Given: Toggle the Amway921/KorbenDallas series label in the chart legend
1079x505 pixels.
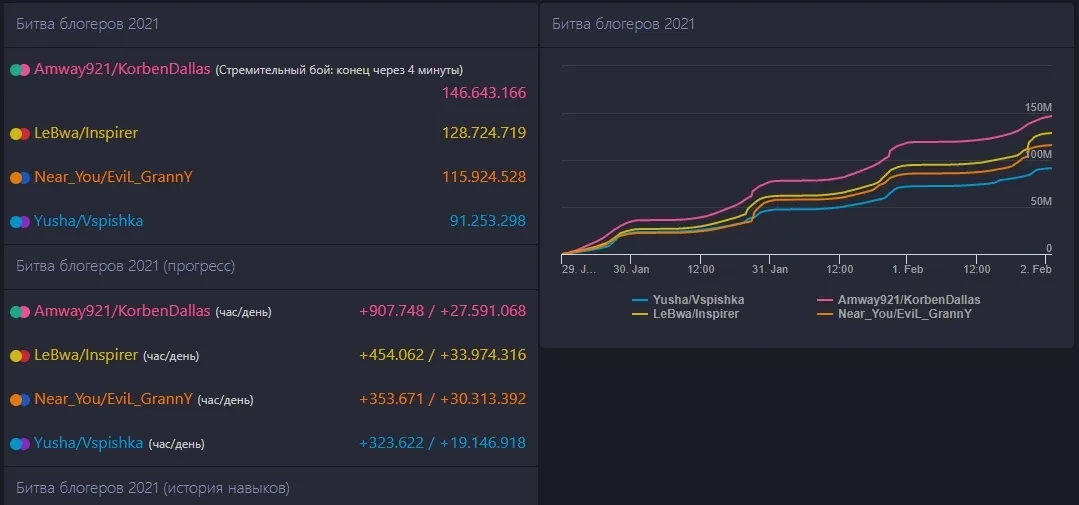Looking at the screenshot, I should 909,299.
